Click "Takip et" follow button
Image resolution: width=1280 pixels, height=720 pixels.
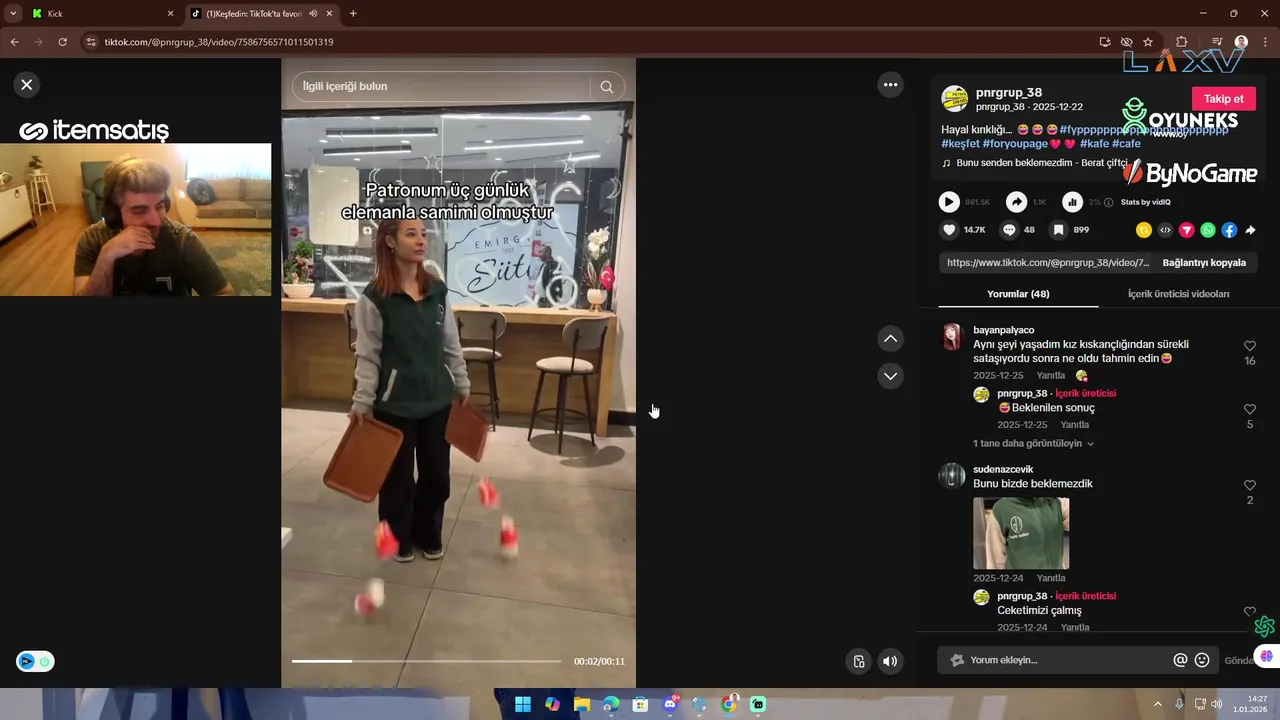tap(1223, 99)
